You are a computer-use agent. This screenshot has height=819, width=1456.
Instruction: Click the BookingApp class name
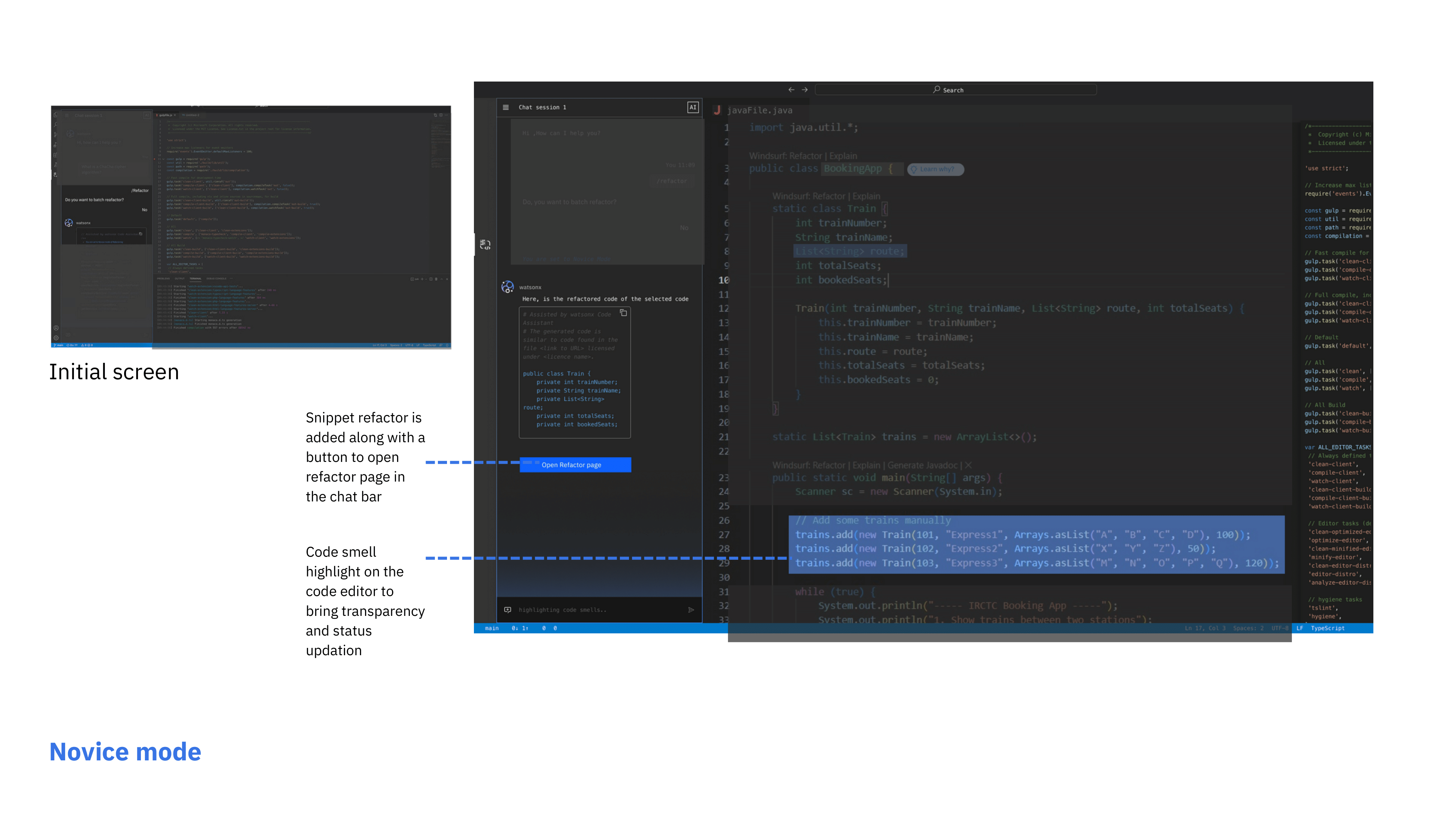852,169
